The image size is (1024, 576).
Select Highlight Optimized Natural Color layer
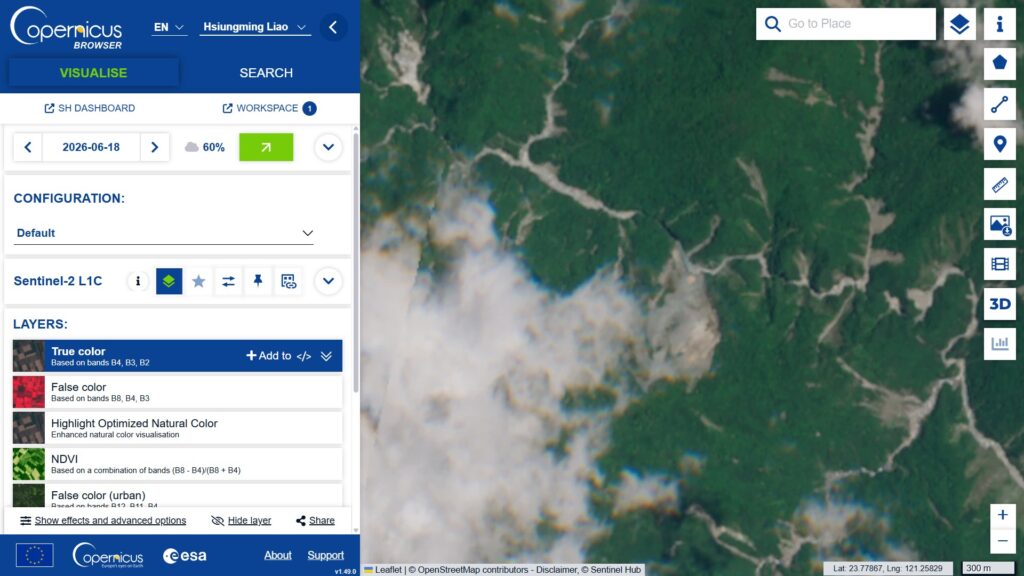[177, 428]
